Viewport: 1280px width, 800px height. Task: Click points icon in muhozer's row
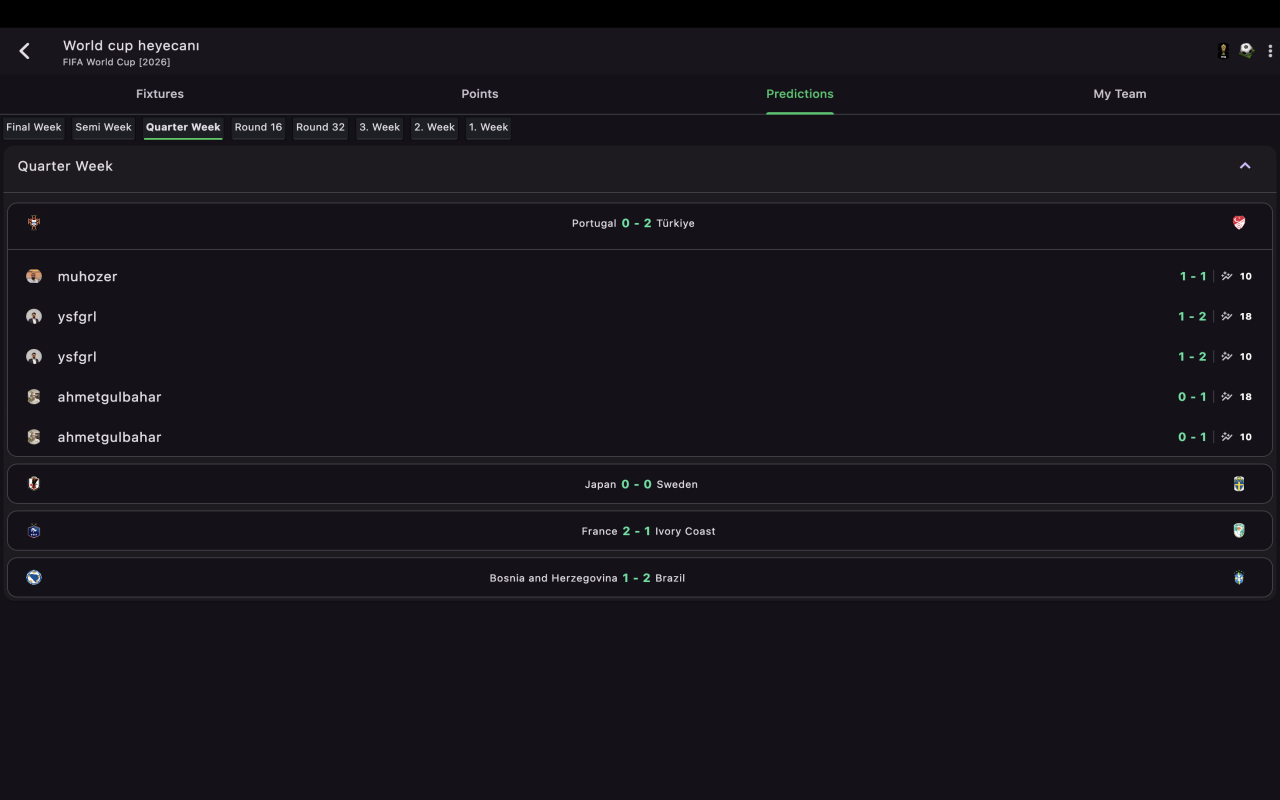coord(1227,276)
